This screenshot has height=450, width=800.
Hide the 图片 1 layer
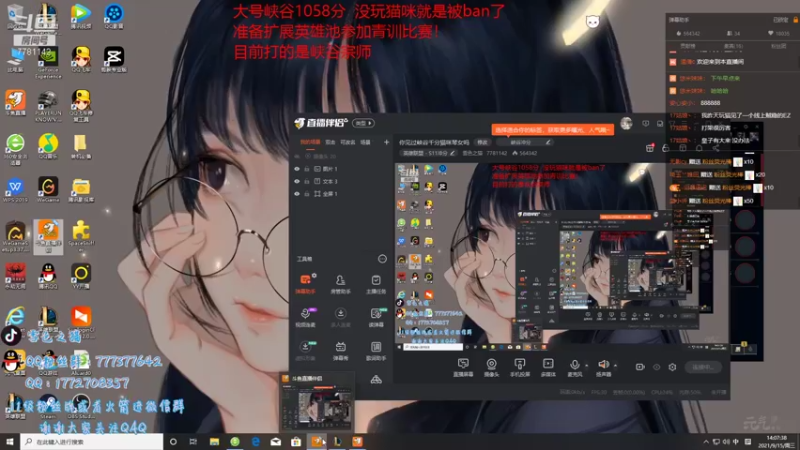click(x=297, y=169)
